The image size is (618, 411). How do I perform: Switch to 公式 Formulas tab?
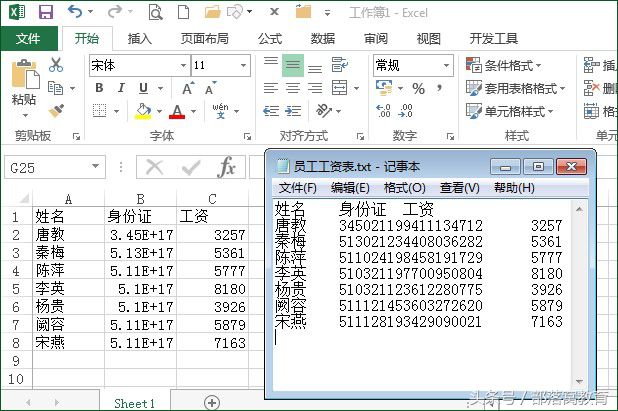[270, 39]
